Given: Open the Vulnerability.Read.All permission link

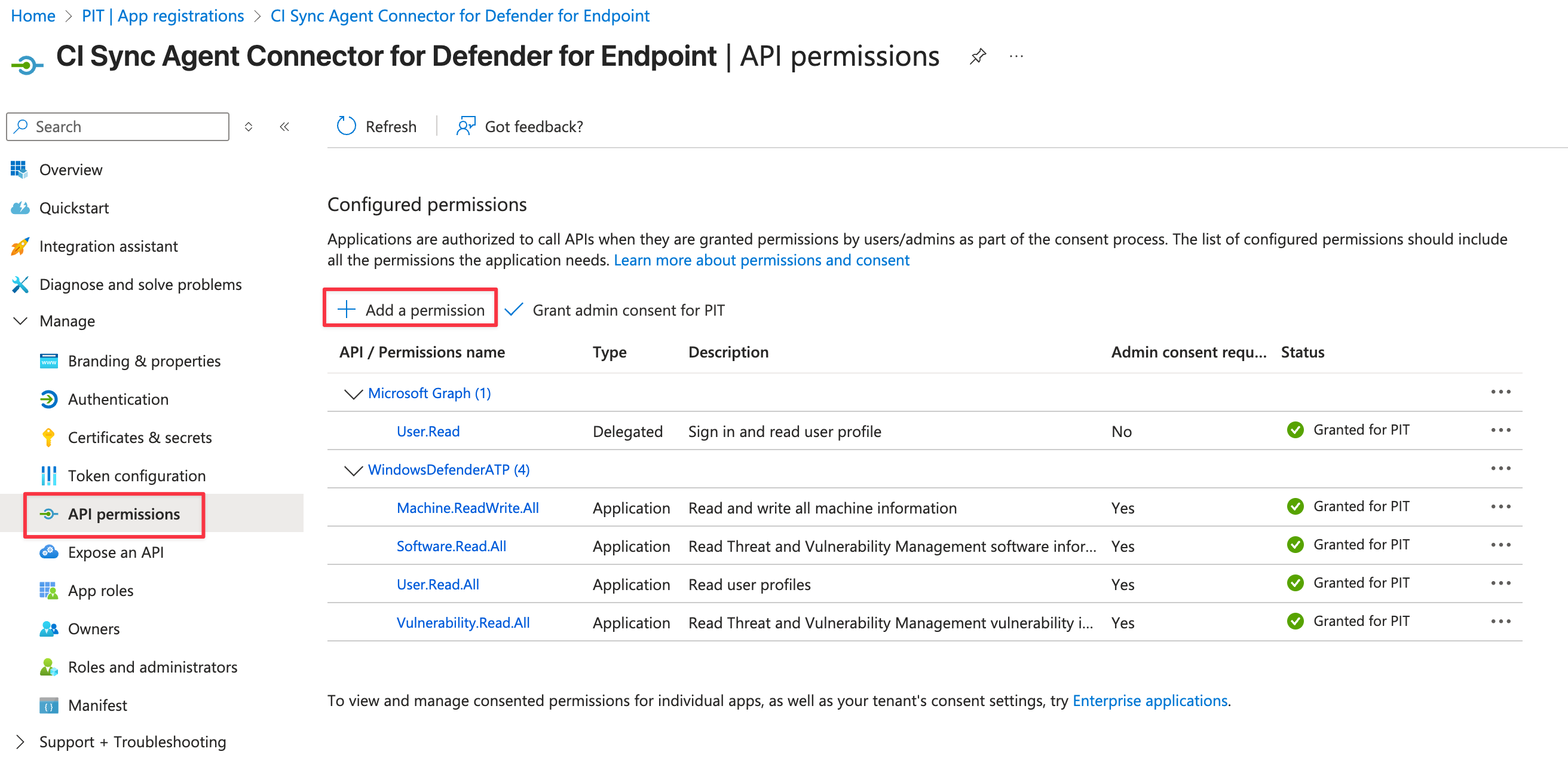Looking at the screenshot, I should tap(463, 622).
